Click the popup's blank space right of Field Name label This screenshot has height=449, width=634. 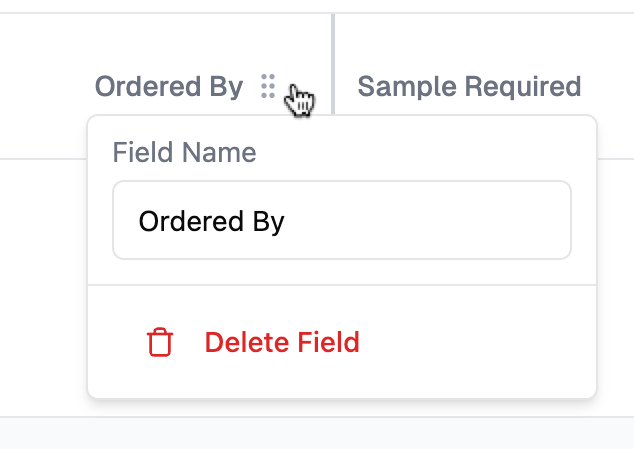pos(420,153)
